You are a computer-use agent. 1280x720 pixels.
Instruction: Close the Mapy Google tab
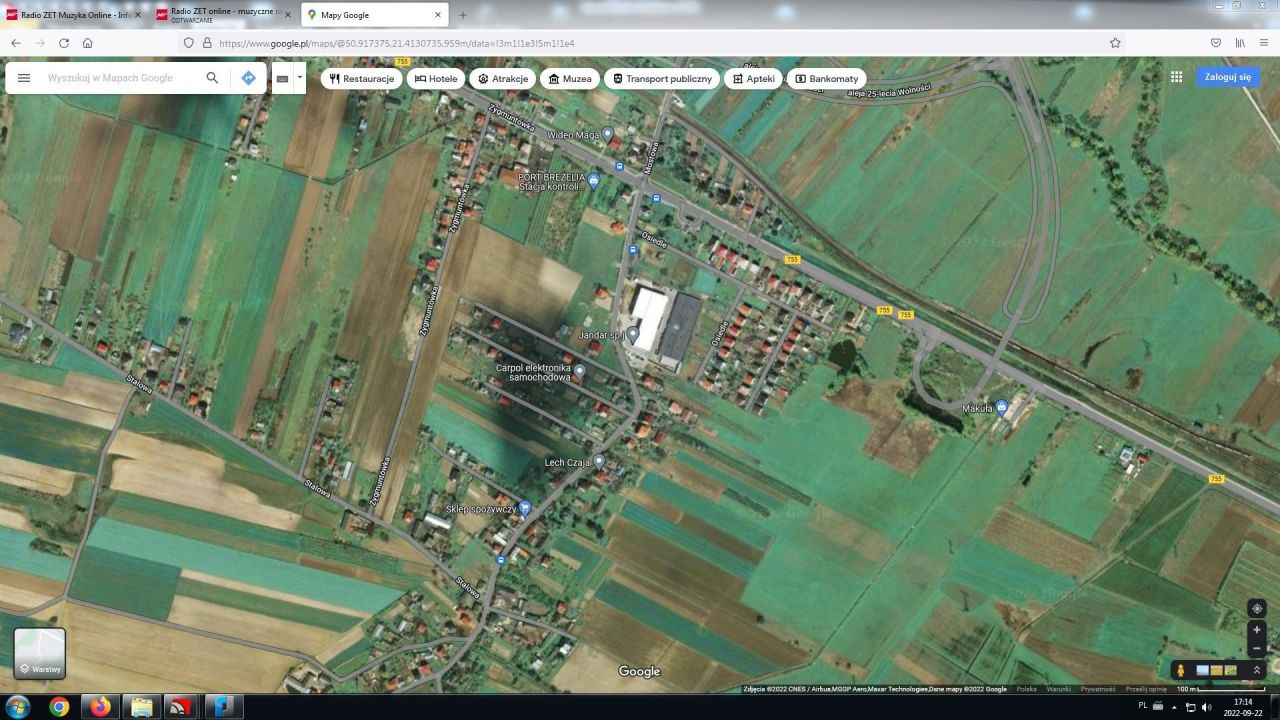click(x=438, y=15)
